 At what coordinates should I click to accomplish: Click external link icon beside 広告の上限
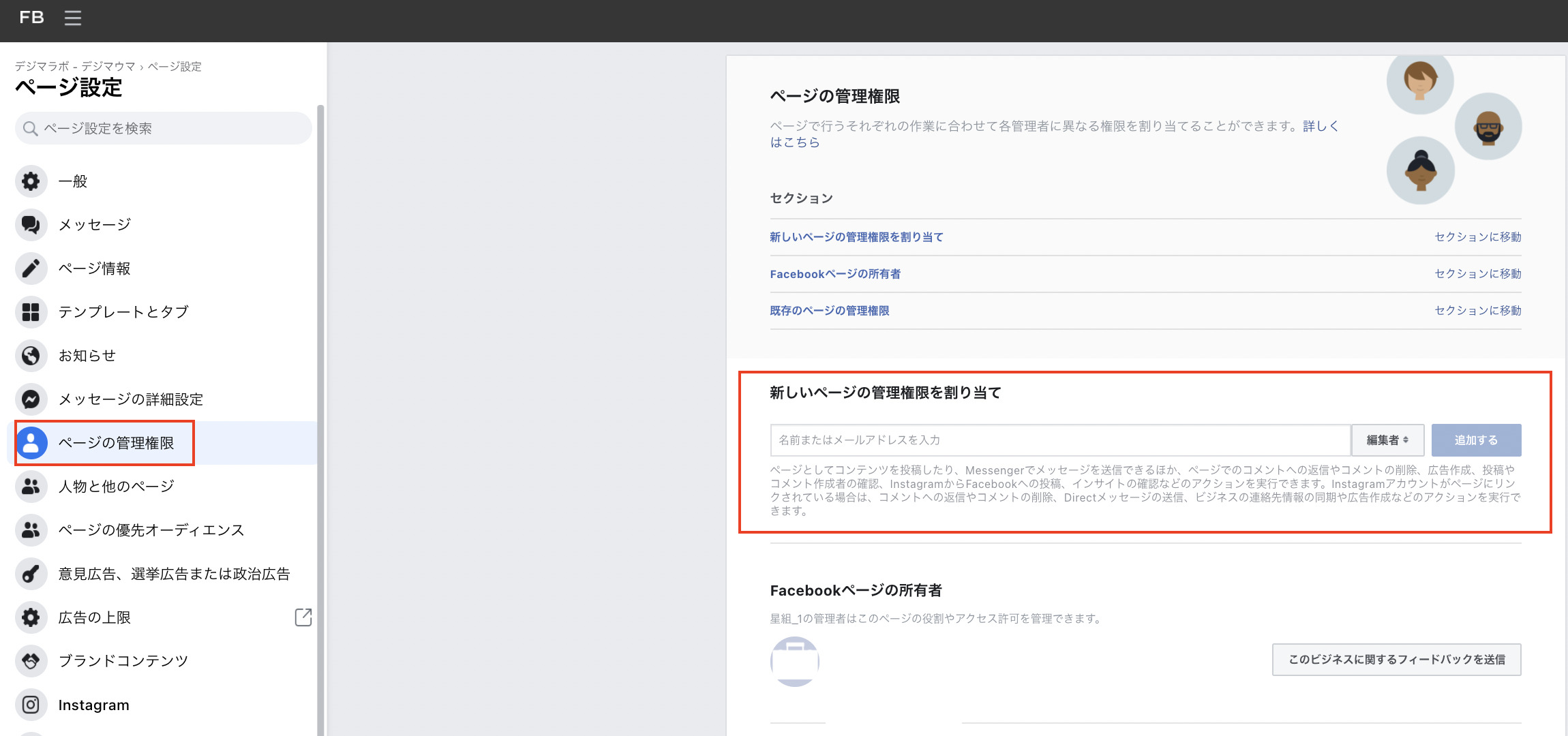tap(303, 617)
